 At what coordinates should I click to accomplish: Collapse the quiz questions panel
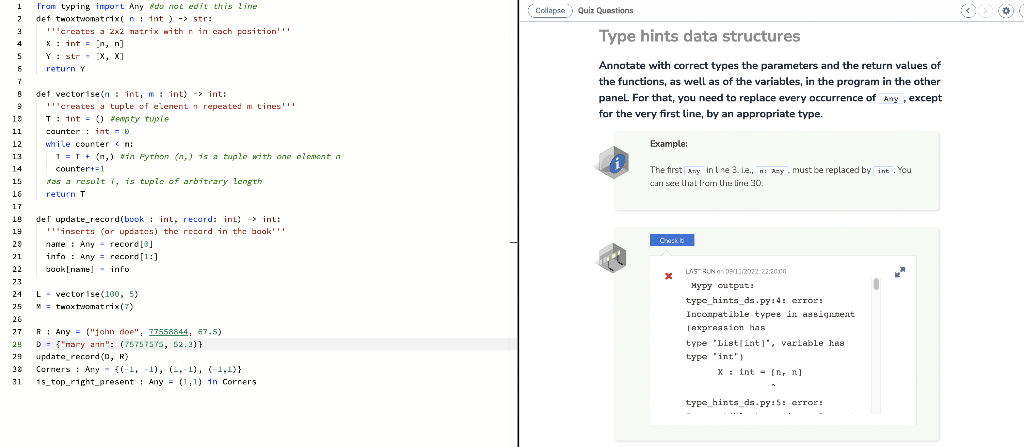tap(549, 10)
